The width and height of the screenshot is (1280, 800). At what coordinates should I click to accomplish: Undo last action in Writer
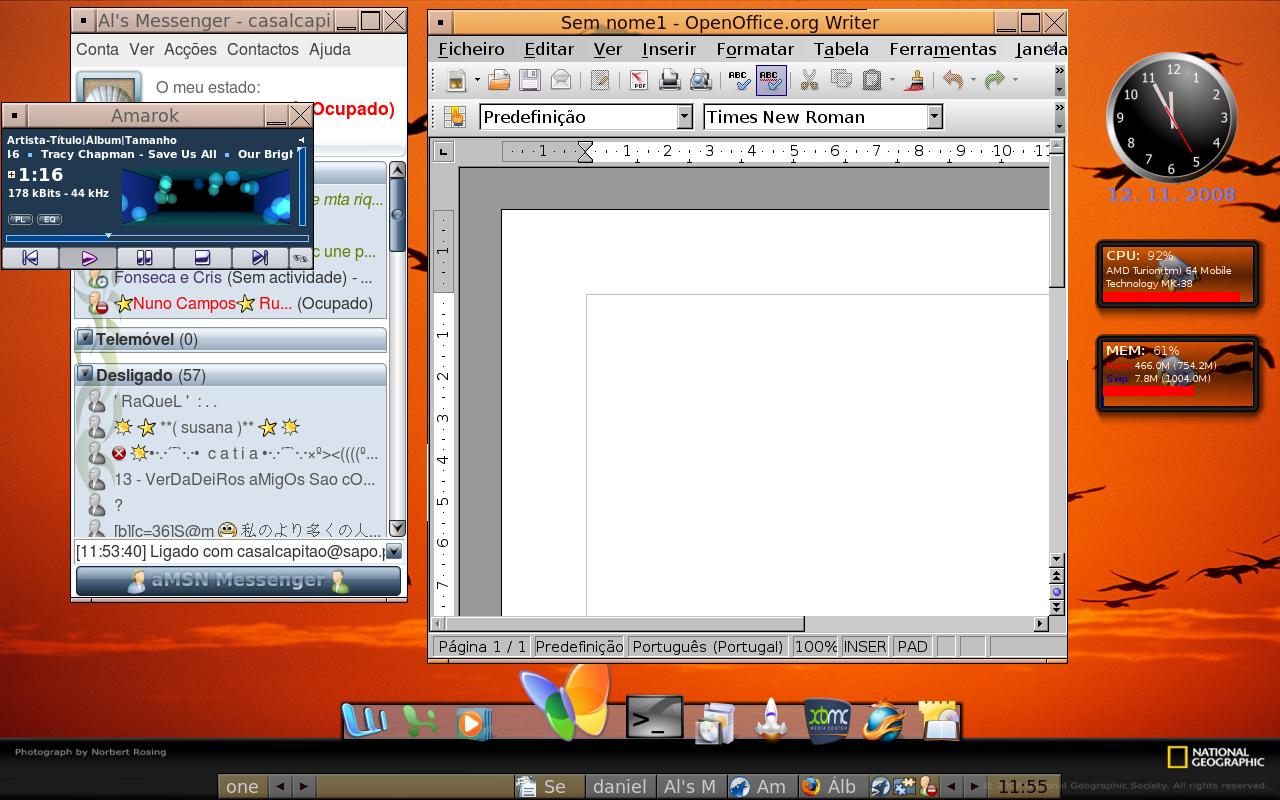point(952,80)
